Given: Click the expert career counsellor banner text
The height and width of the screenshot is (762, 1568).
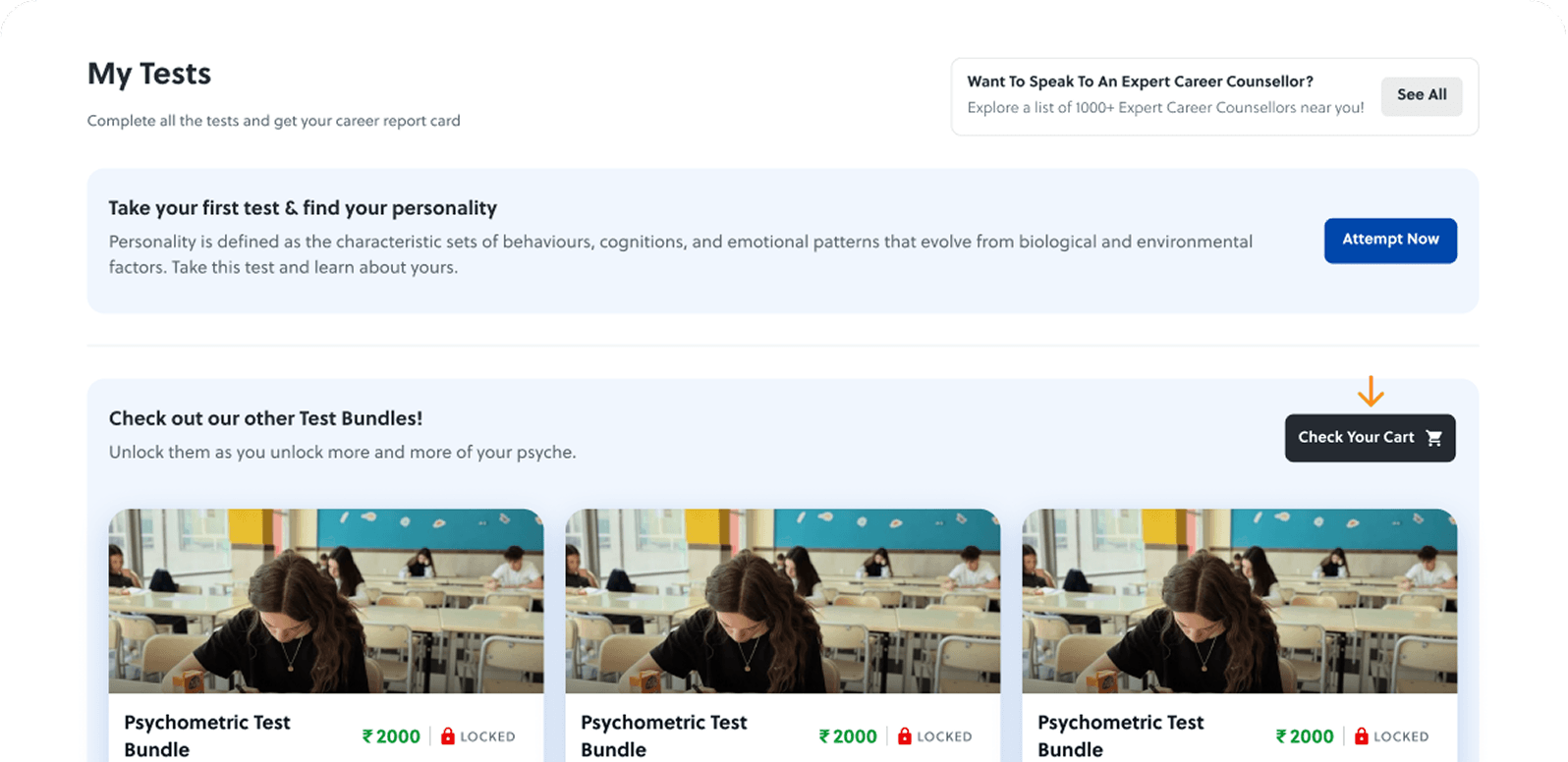Looking at the screenshot, I should coord(1140,82).
